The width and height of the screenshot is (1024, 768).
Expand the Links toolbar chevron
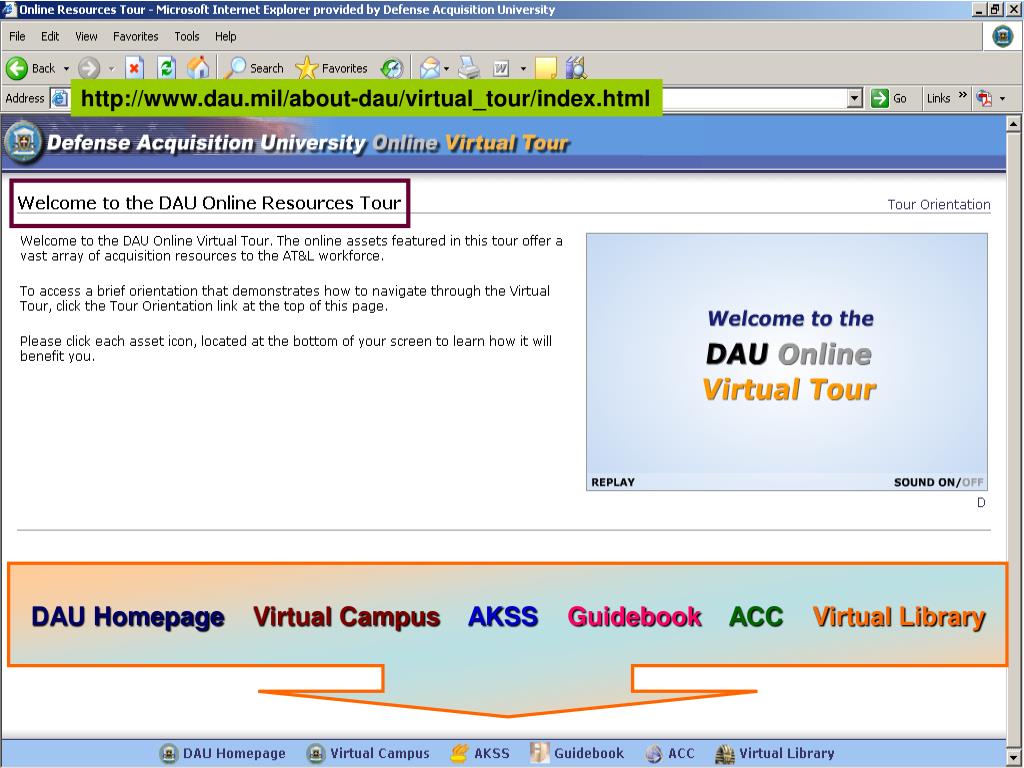pyautogui.click(x=962, y=95)
